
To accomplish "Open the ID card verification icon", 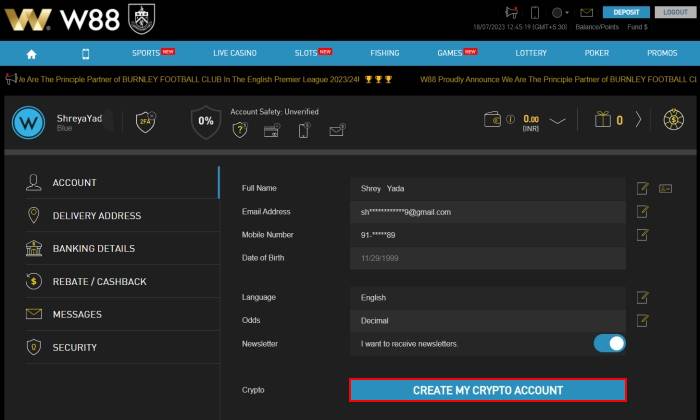I will click(665, 188).
